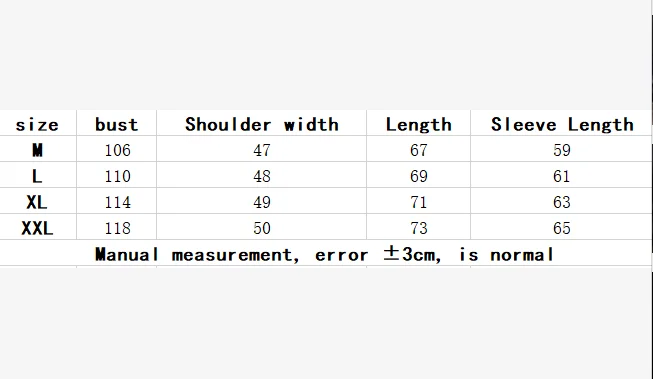The width and height of the screenshot is (653, 379).
Task: Select bust value 106 cell
Action: tap(117, 150)
